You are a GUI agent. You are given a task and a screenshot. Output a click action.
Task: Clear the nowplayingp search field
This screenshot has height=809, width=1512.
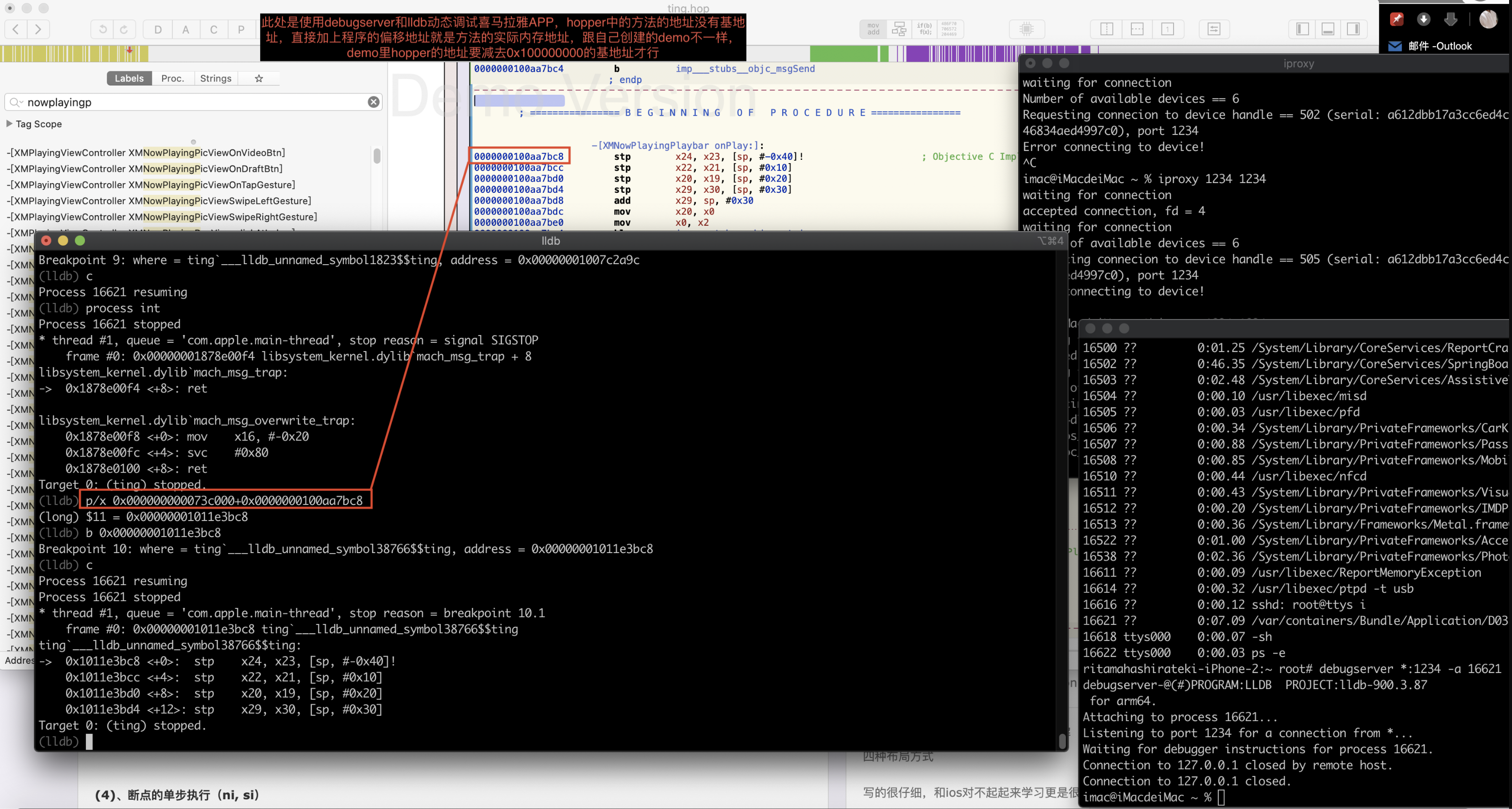(373, 102)
